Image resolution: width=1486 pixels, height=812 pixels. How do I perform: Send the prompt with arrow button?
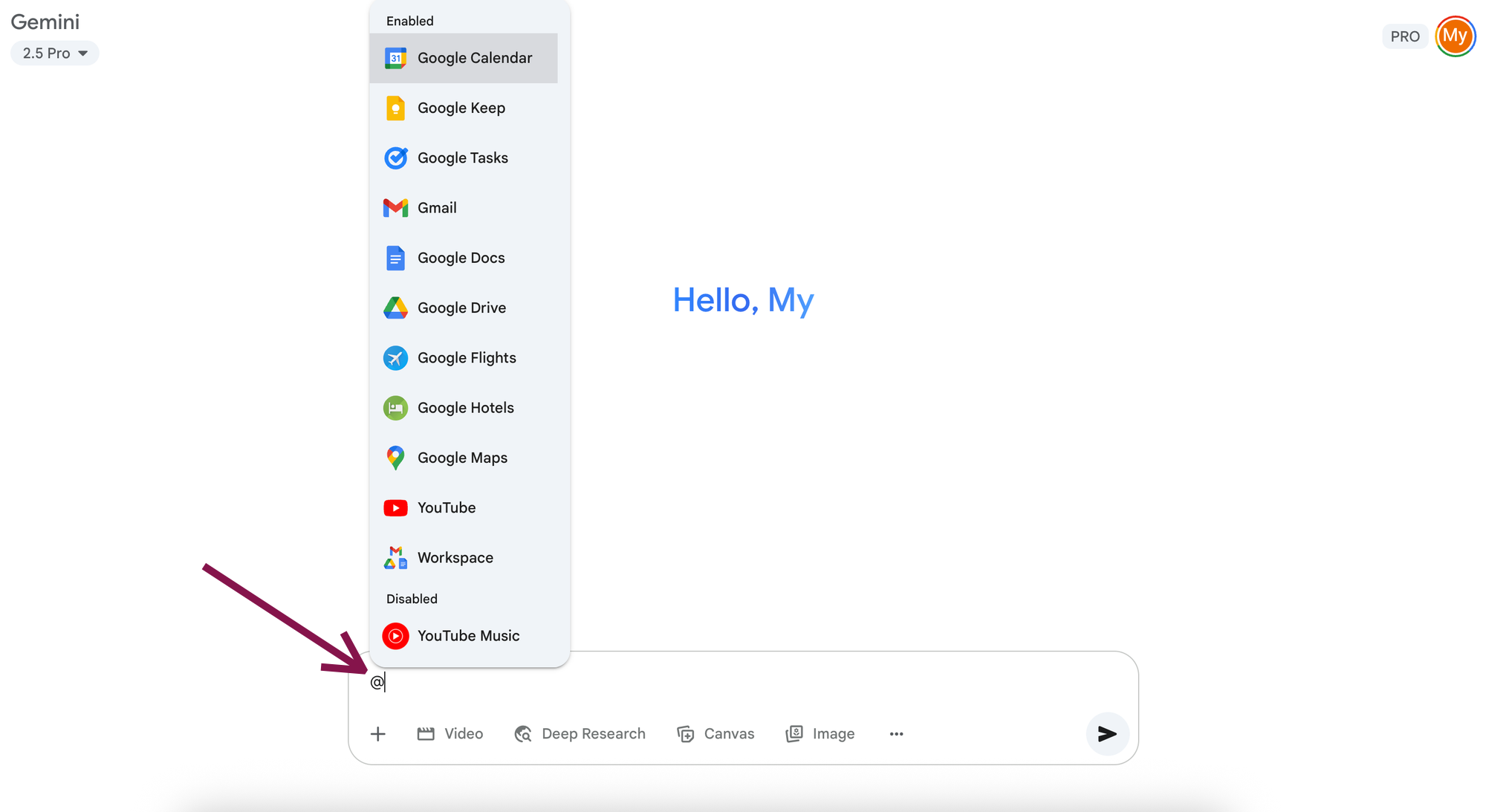point(1107,734)
